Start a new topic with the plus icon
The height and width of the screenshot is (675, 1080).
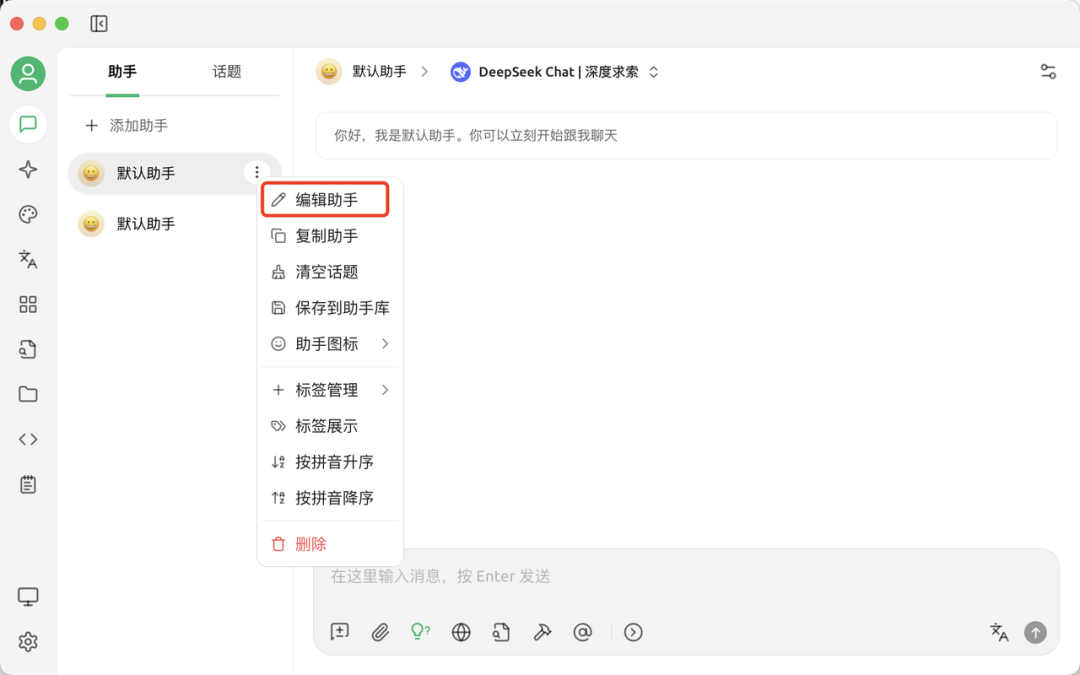(x=339, y=632)
